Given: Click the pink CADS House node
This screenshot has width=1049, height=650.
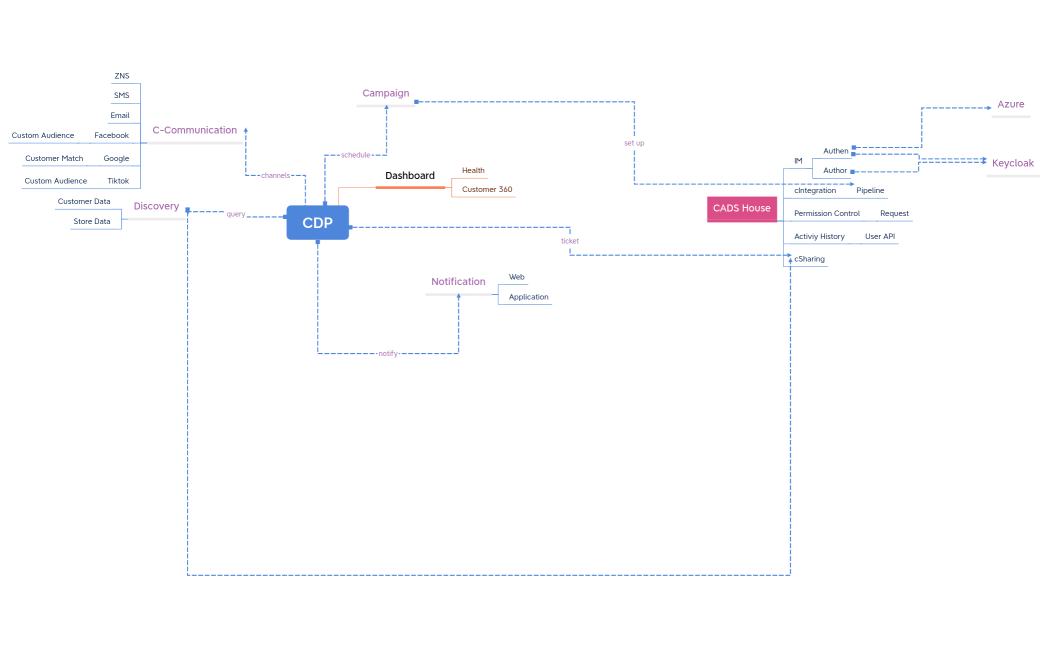Looking at the screenshot, I should tap(741, 209).
